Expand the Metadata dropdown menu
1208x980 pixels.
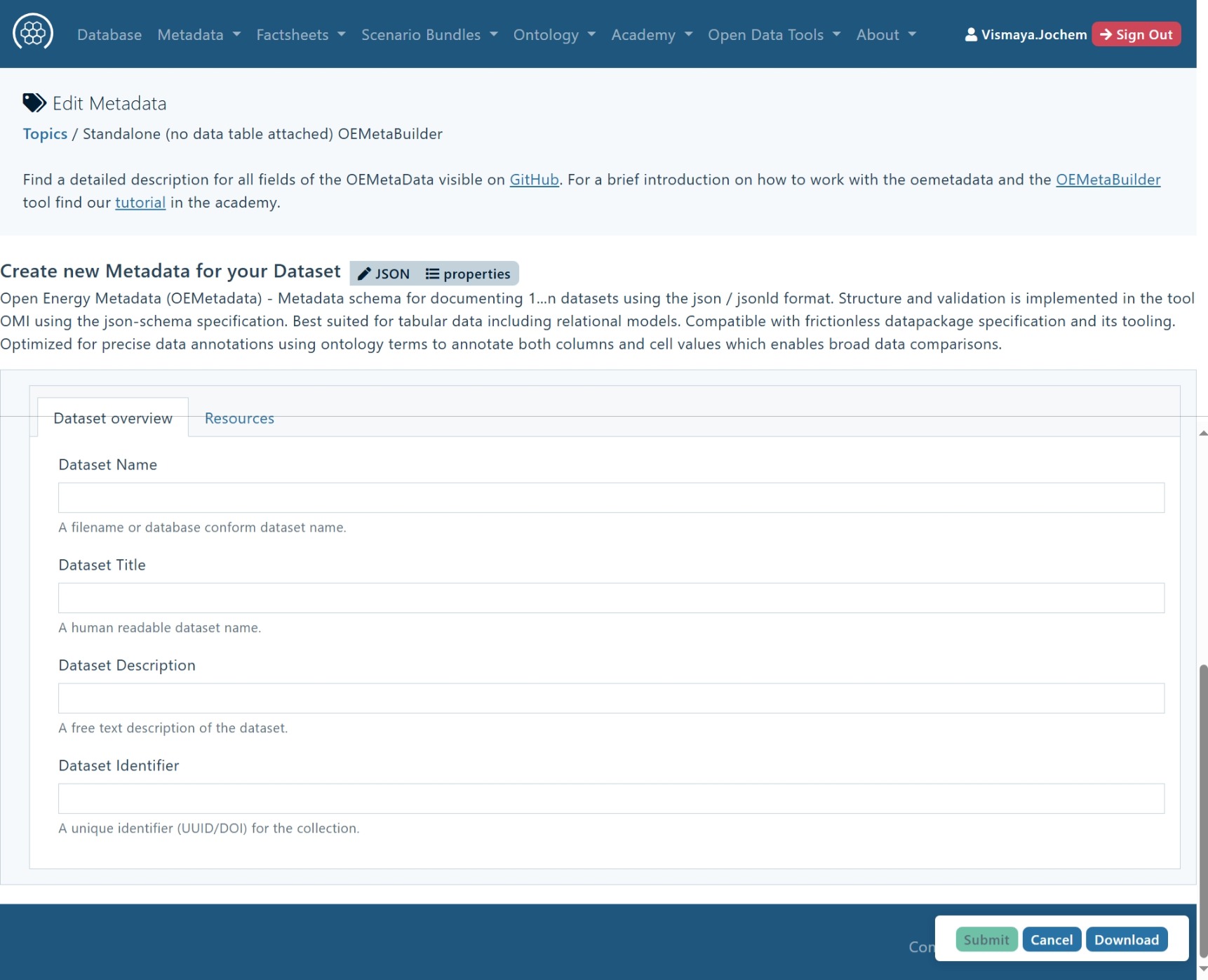[x=199, y=34]
